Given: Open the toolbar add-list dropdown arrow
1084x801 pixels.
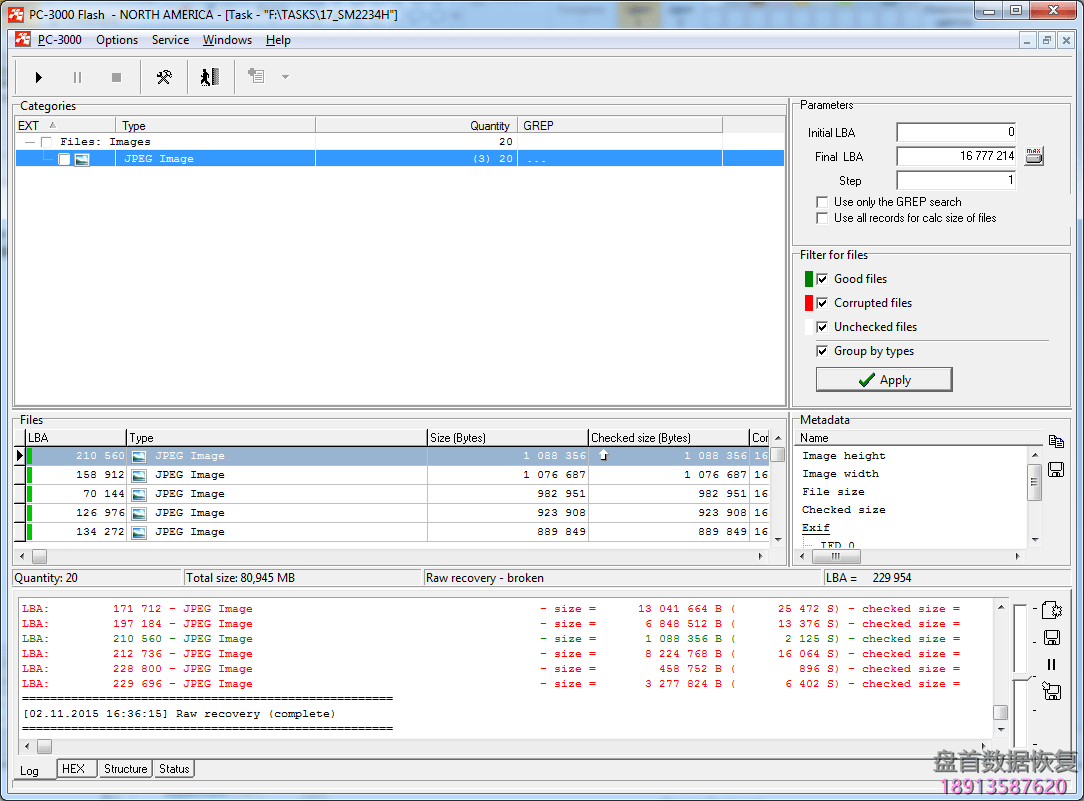Looking at the screenshot, I should click(285, 77).
